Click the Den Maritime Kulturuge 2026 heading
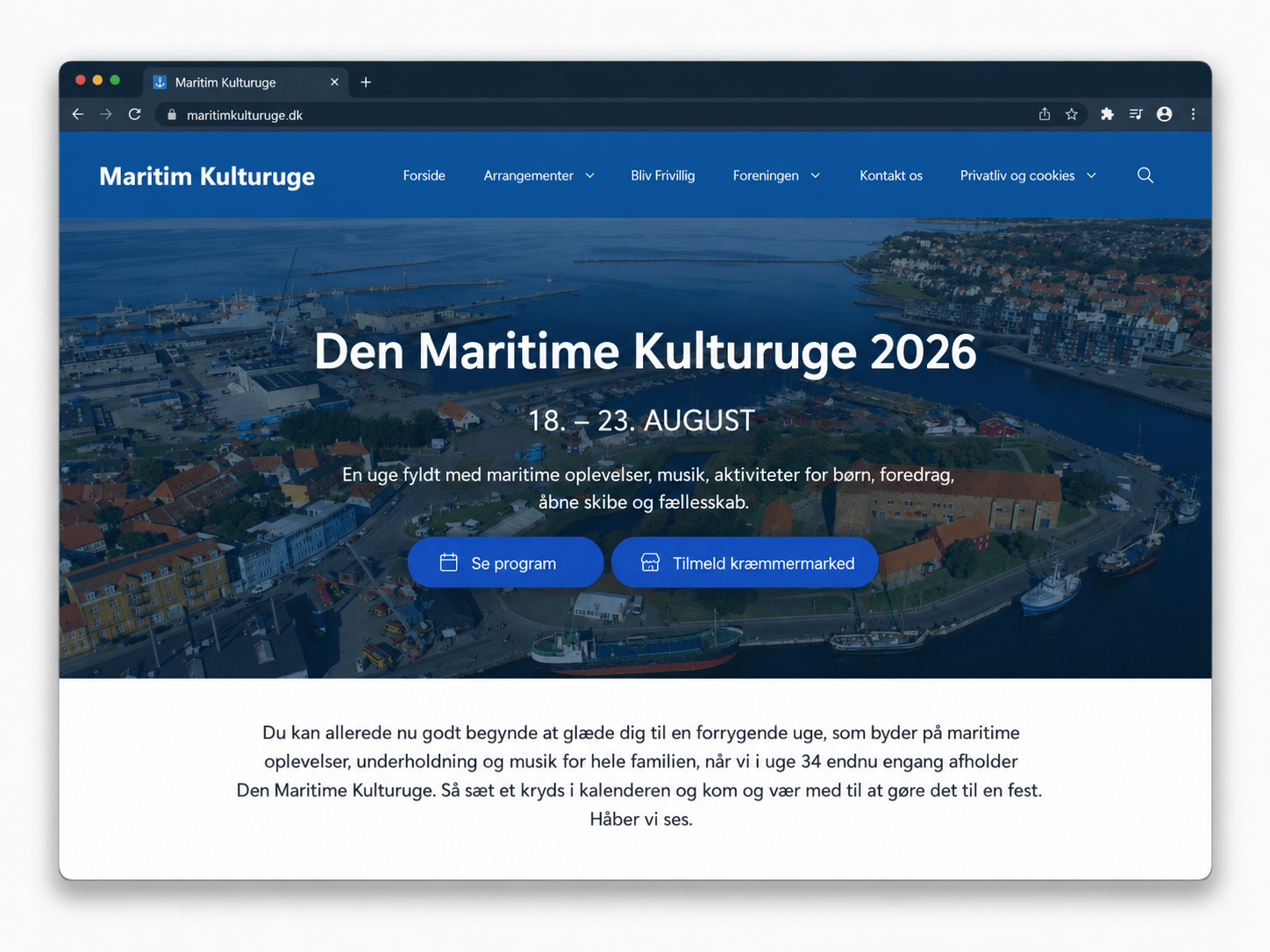This screenshot has width=1270, height=952. tap(645, 352)
